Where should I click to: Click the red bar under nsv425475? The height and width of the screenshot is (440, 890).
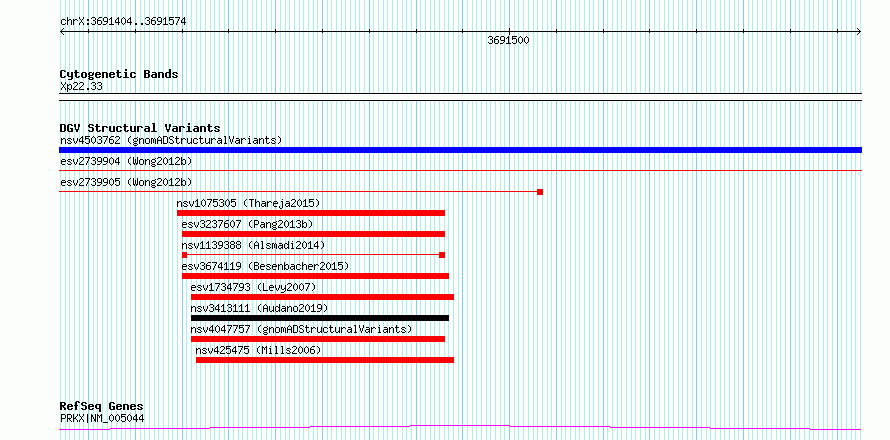tap(325, 360)
